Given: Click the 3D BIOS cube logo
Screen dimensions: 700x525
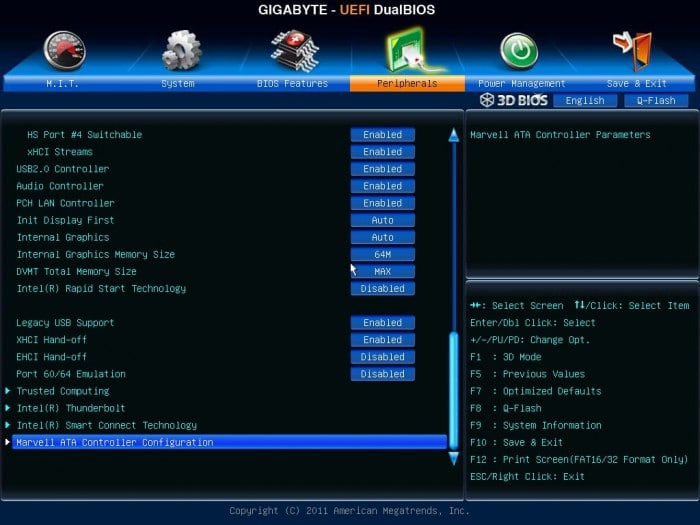Looking at the screenshot, I should (x=487, y=100).
